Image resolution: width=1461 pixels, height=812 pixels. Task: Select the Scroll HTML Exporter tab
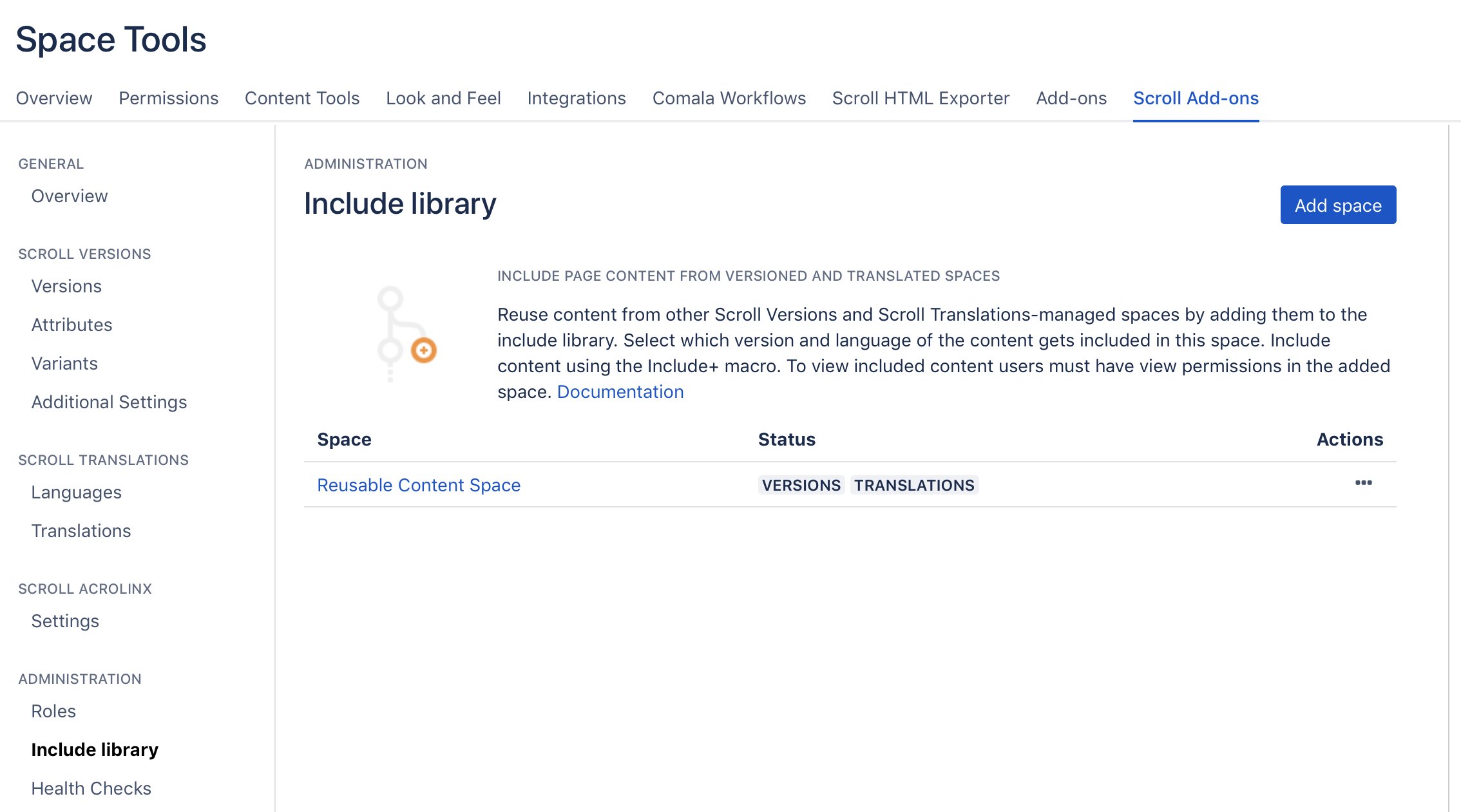921,98
